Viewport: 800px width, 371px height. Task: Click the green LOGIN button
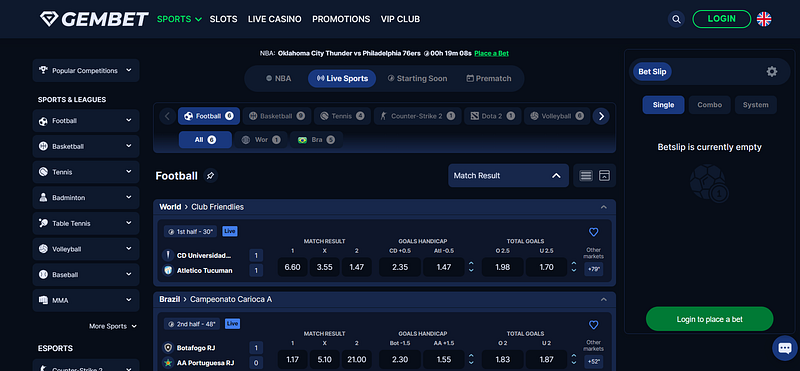(721, 19)
